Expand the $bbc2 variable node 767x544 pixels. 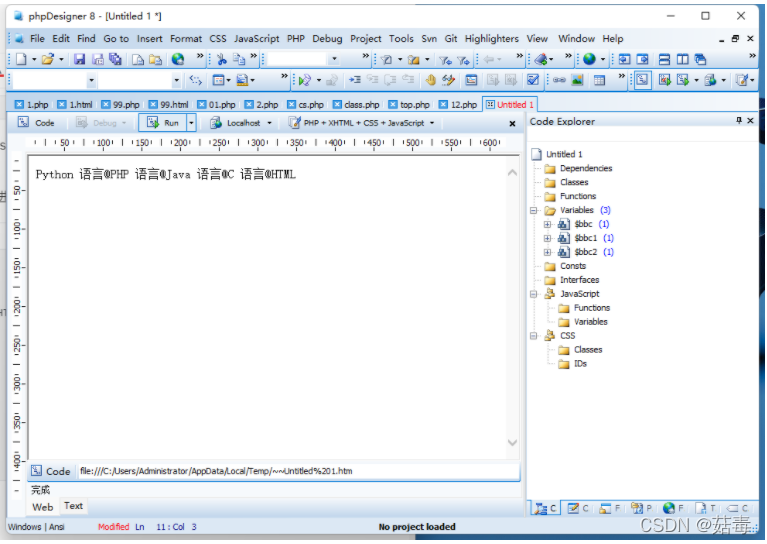tap(547, 252)
